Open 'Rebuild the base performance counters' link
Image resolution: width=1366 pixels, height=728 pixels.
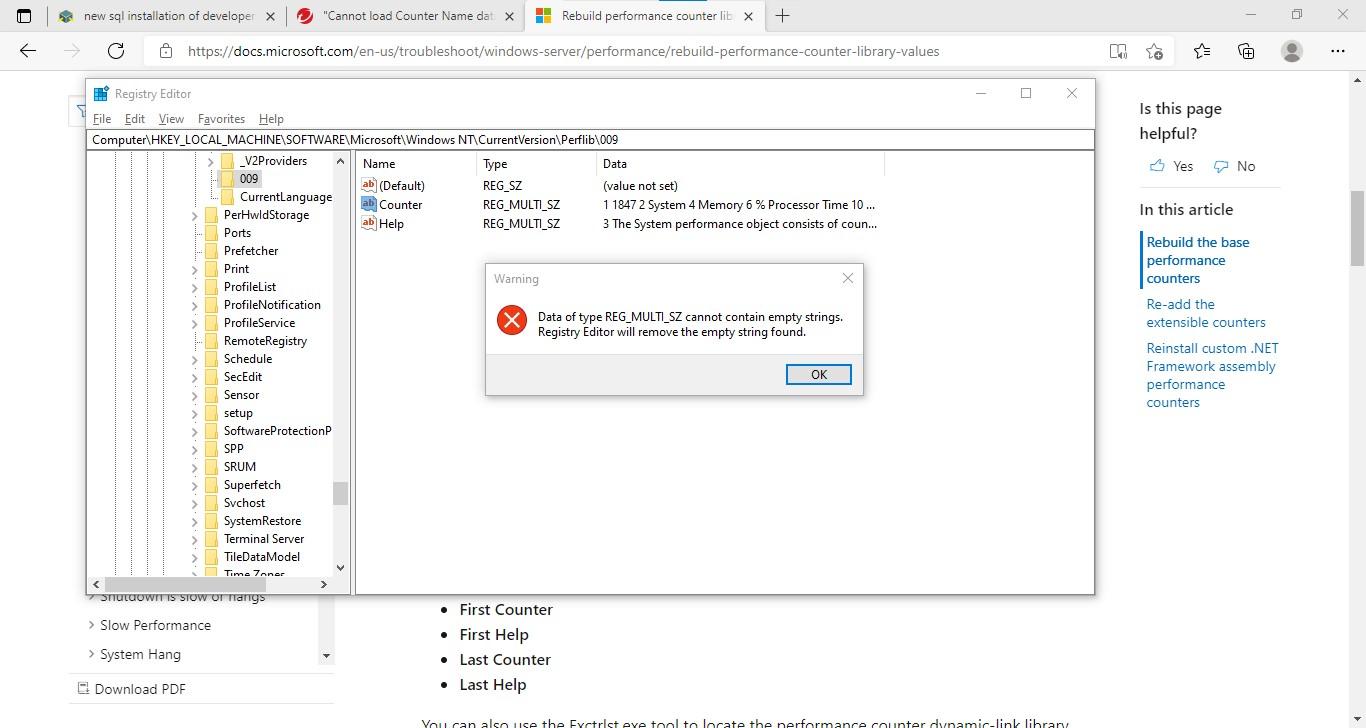pyautogui.click(x=1198, y=260)
